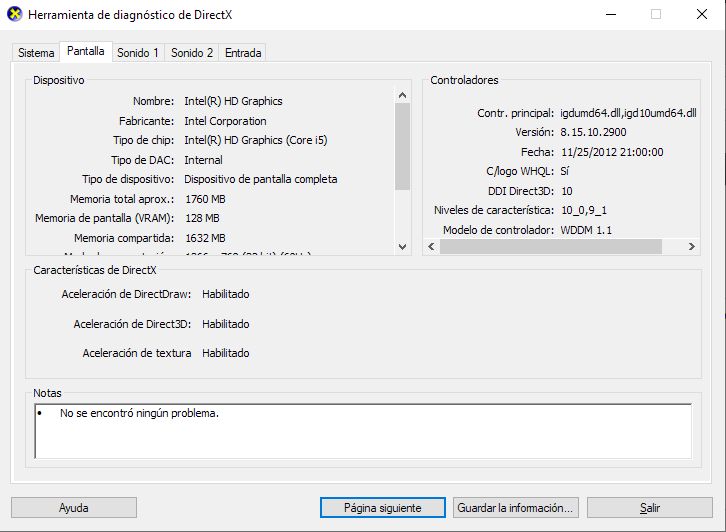
Task: Click 'Intel(R) HD Graphics (Core i5)' chip type
Action: point(256,140)
